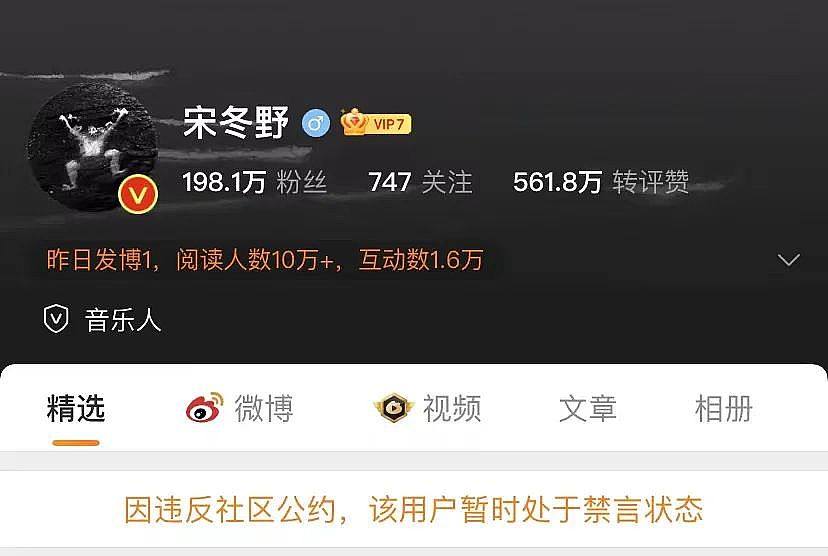Open the 561.8万 转评赞 stats
Image resolution: width=828 pixels, height=556 pixels.
(601, 182)
